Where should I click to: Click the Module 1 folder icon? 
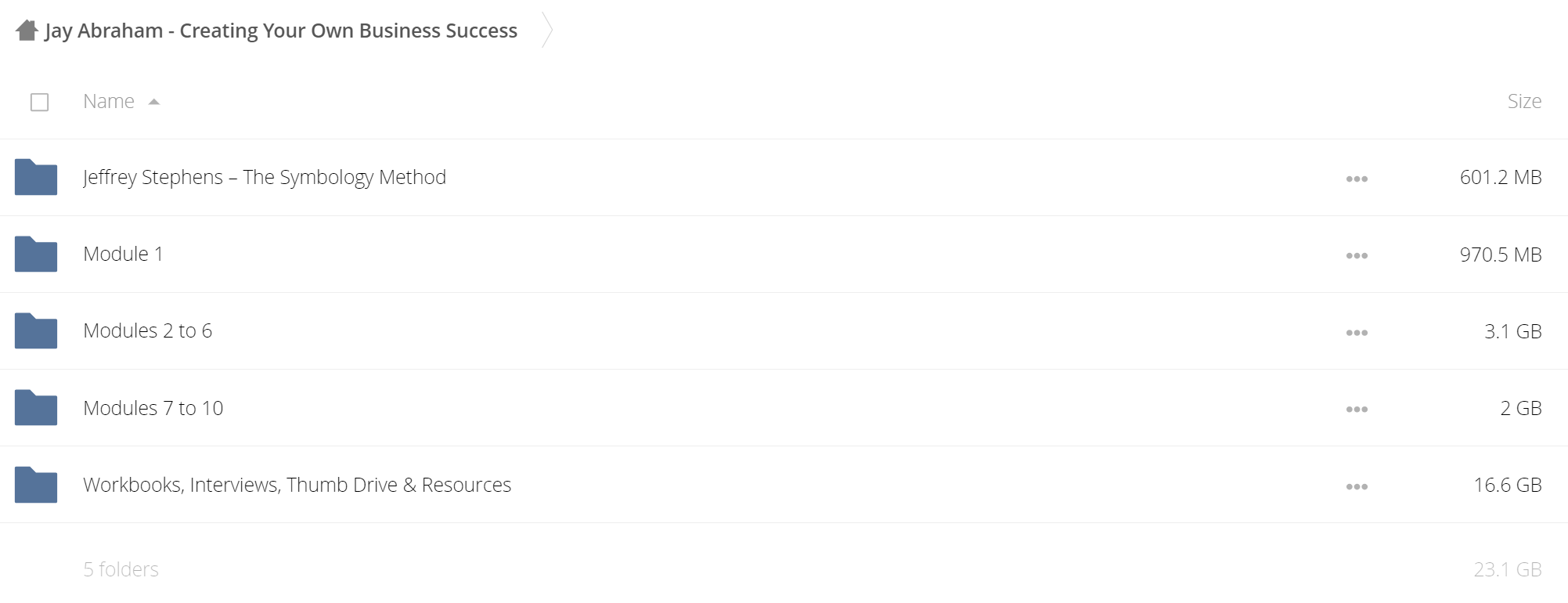click(x=36, y=254)
